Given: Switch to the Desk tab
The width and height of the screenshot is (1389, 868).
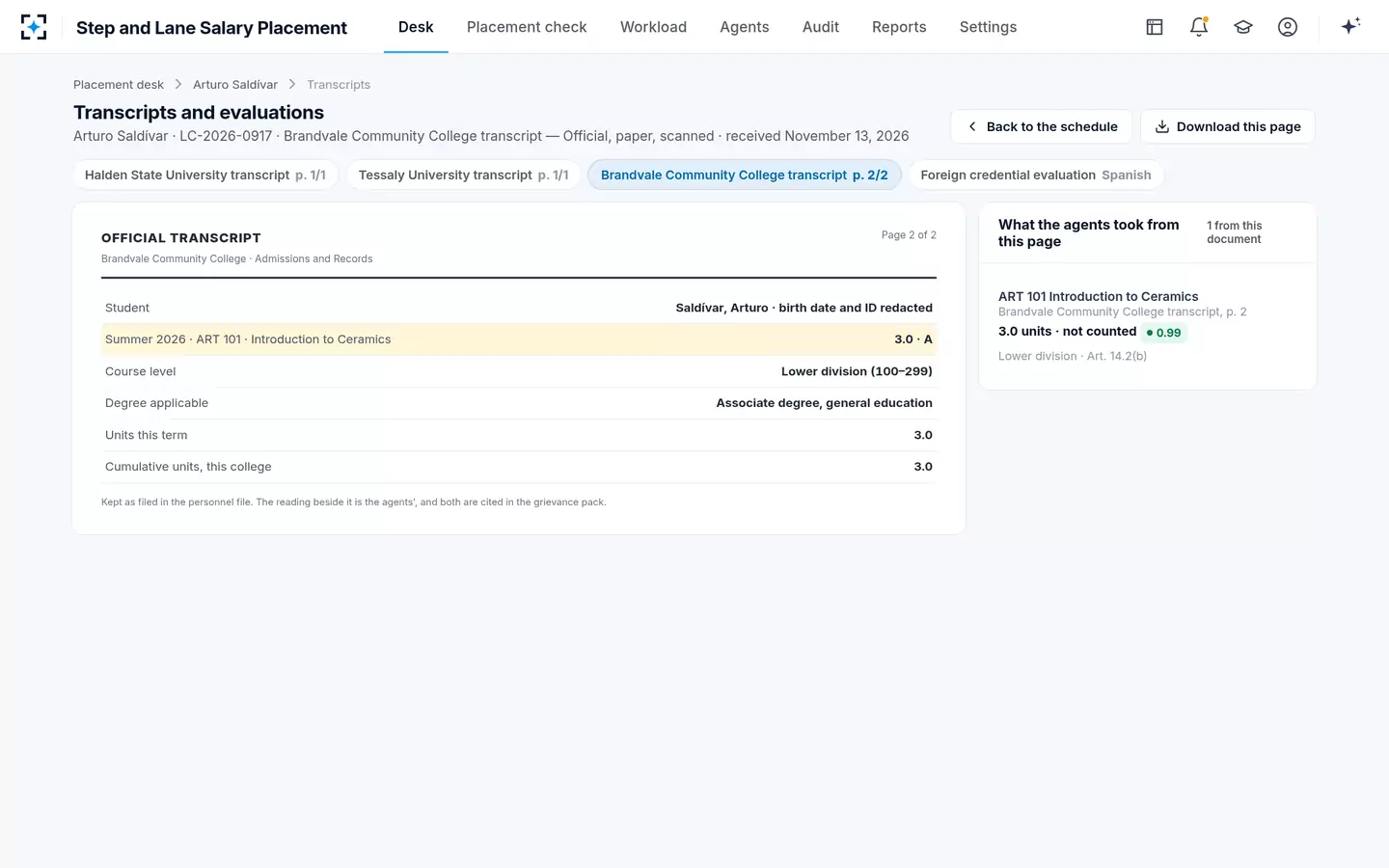Looking at the screenshot, I should tap(416, 27).
